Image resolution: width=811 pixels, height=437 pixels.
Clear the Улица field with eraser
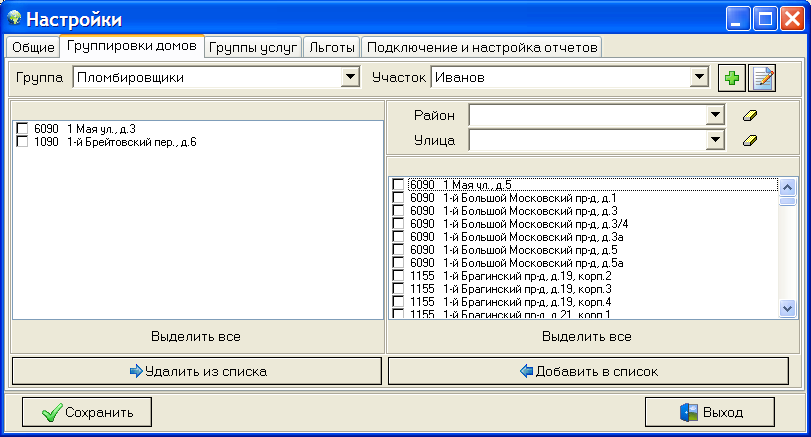click(750, 141)
